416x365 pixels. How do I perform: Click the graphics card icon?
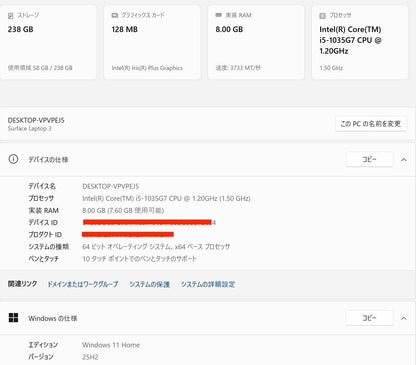(115, 15)
